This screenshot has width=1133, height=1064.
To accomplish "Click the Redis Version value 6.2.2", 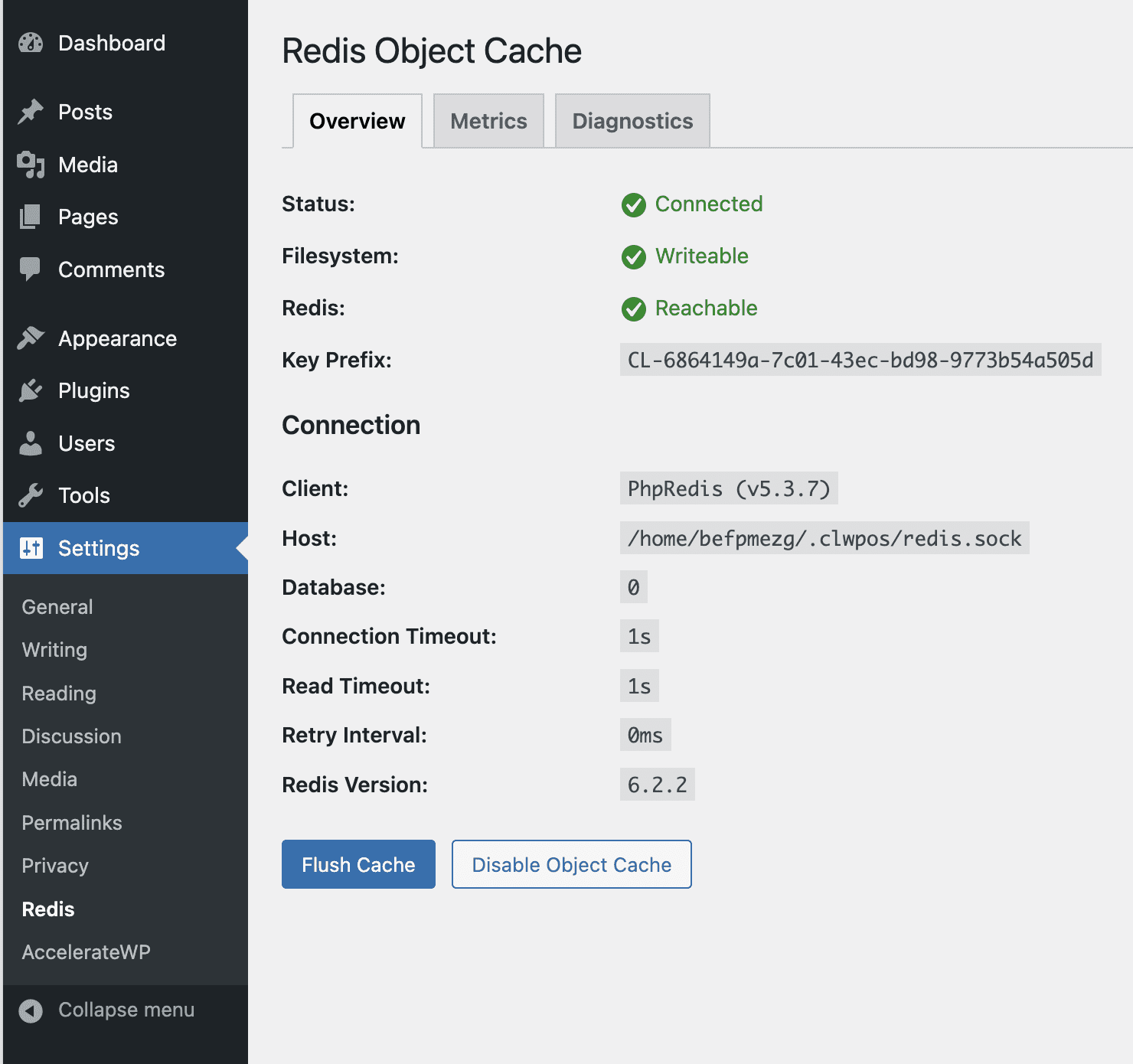I will [658, 785].
